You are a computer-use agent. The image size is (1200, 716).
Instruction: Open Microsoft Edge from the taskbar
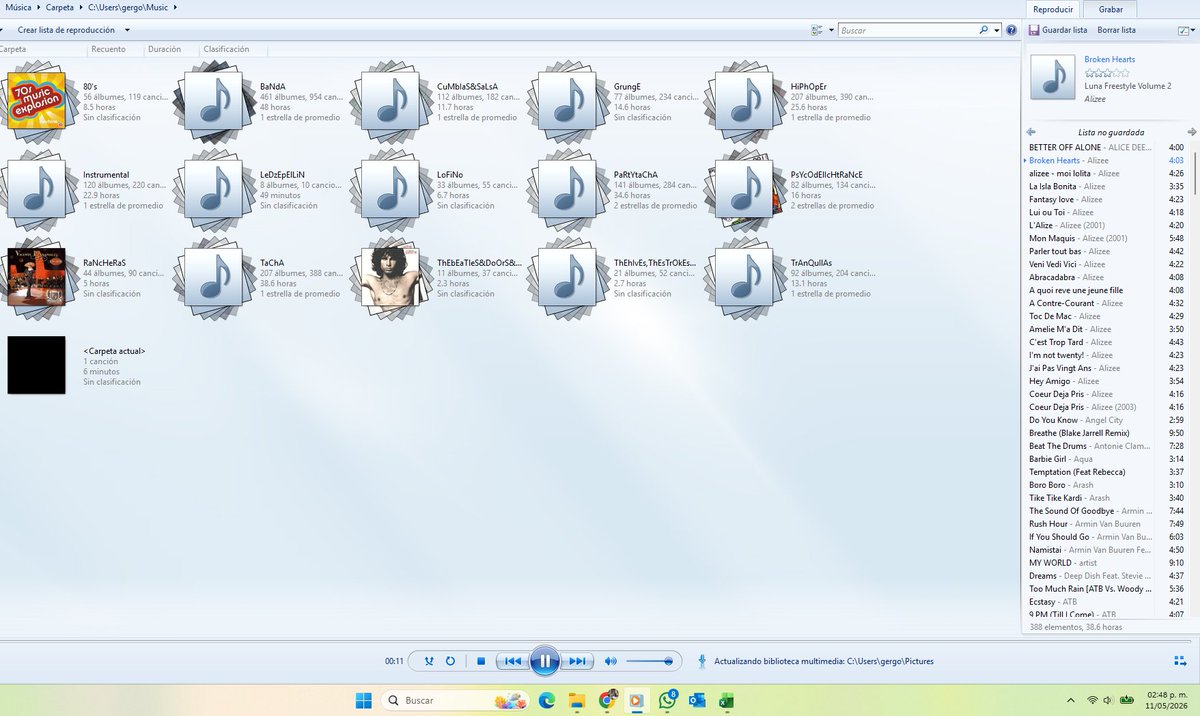click(x=546, y=700)
